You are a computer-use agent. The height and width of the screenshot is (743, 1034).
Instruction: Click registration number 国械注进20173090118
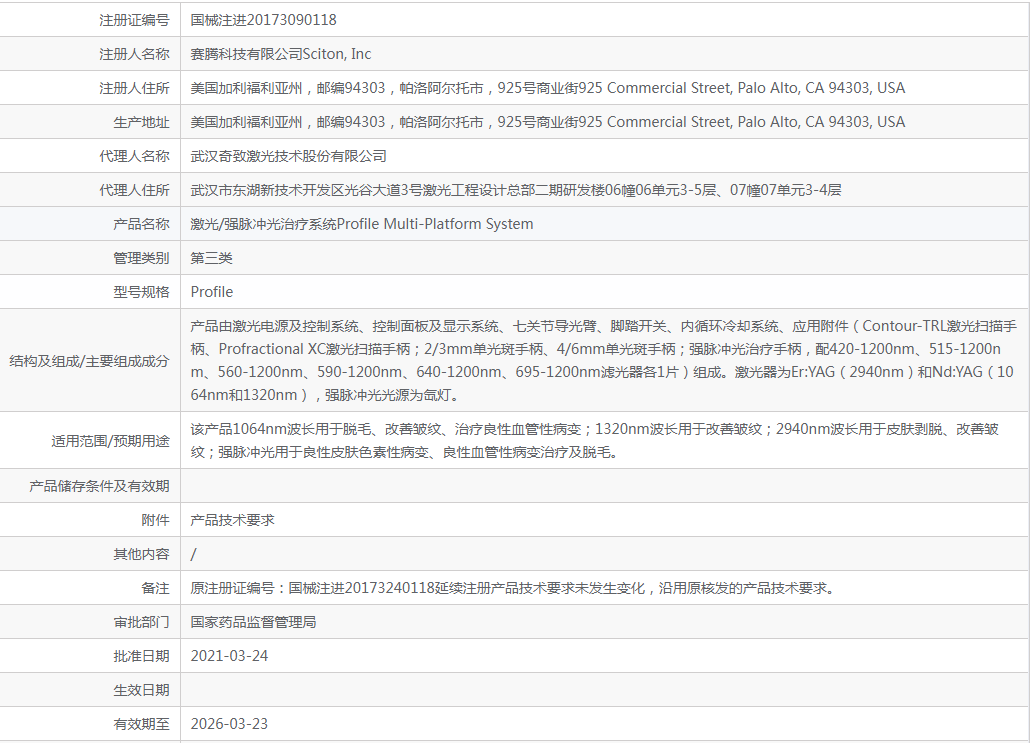[x=263, y=20]
